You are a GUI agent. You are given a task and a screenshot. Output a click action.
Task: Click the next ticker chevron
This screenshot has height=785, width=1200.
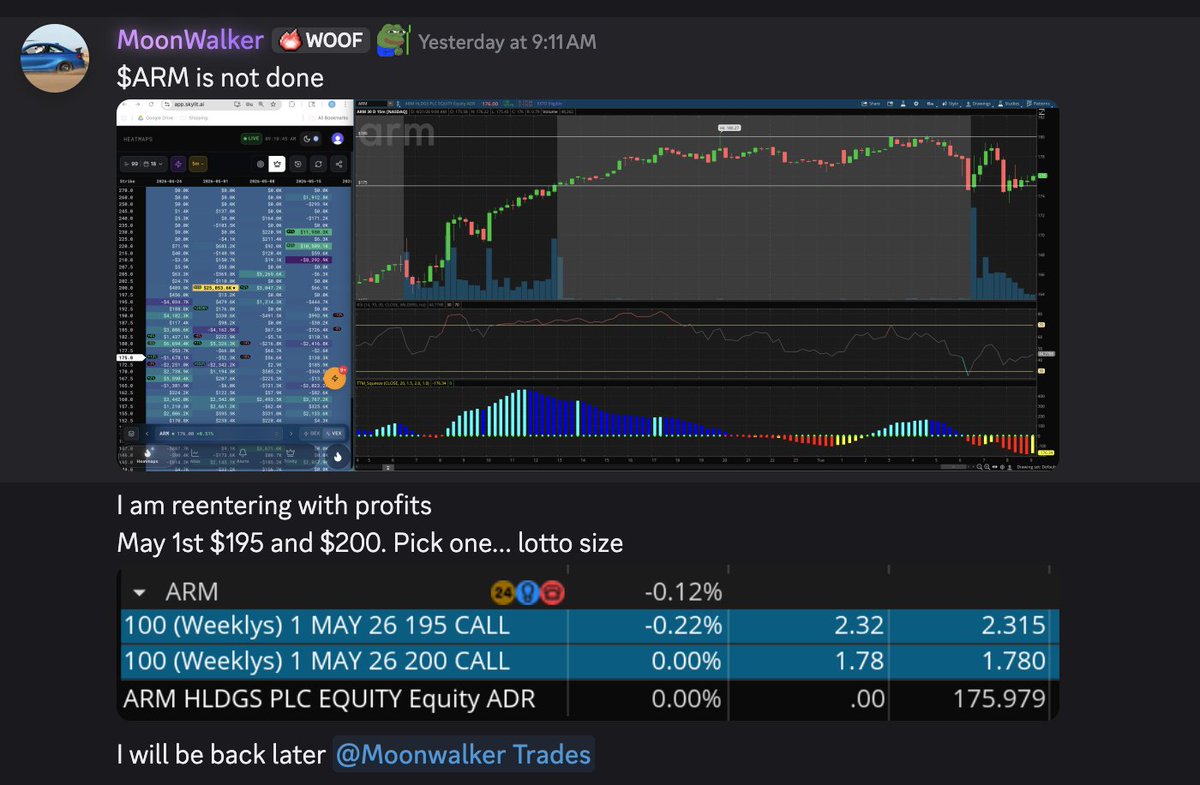pyautogui.click(x=291, y=434)
